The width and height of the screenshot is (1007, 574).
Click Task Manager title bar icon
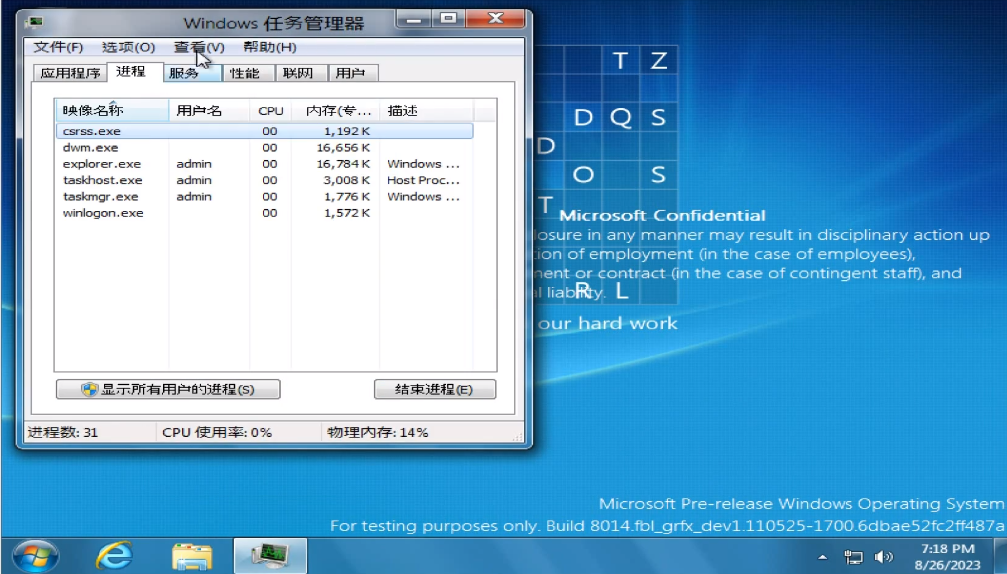point(36,21)
